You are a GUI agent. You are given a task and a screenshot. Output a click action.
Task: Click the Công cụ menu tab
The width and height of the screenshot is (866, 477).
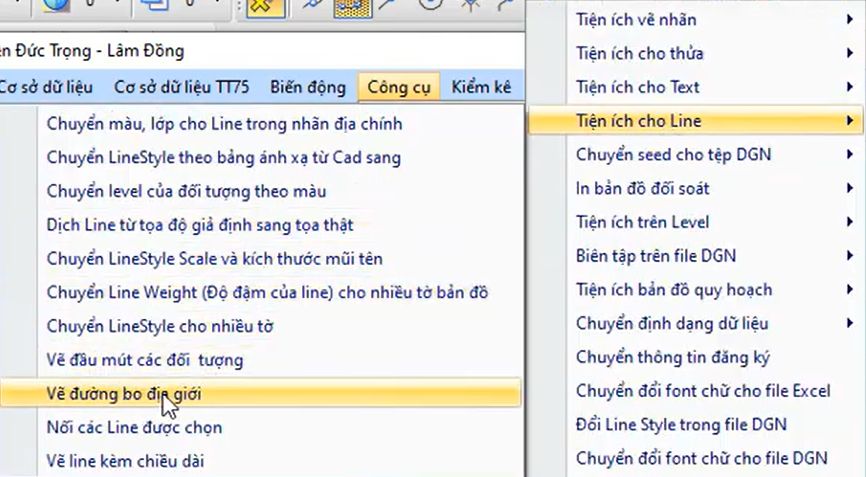coord(399,87)
